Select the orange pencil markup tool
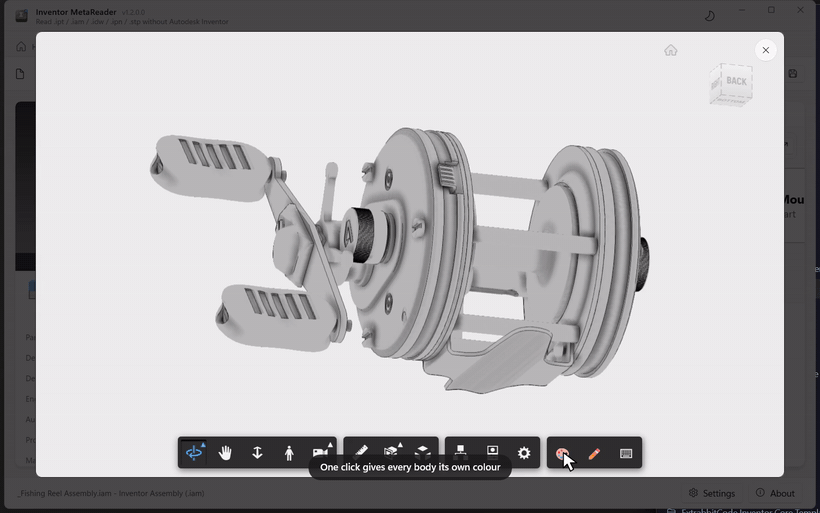 click(594, 453)
